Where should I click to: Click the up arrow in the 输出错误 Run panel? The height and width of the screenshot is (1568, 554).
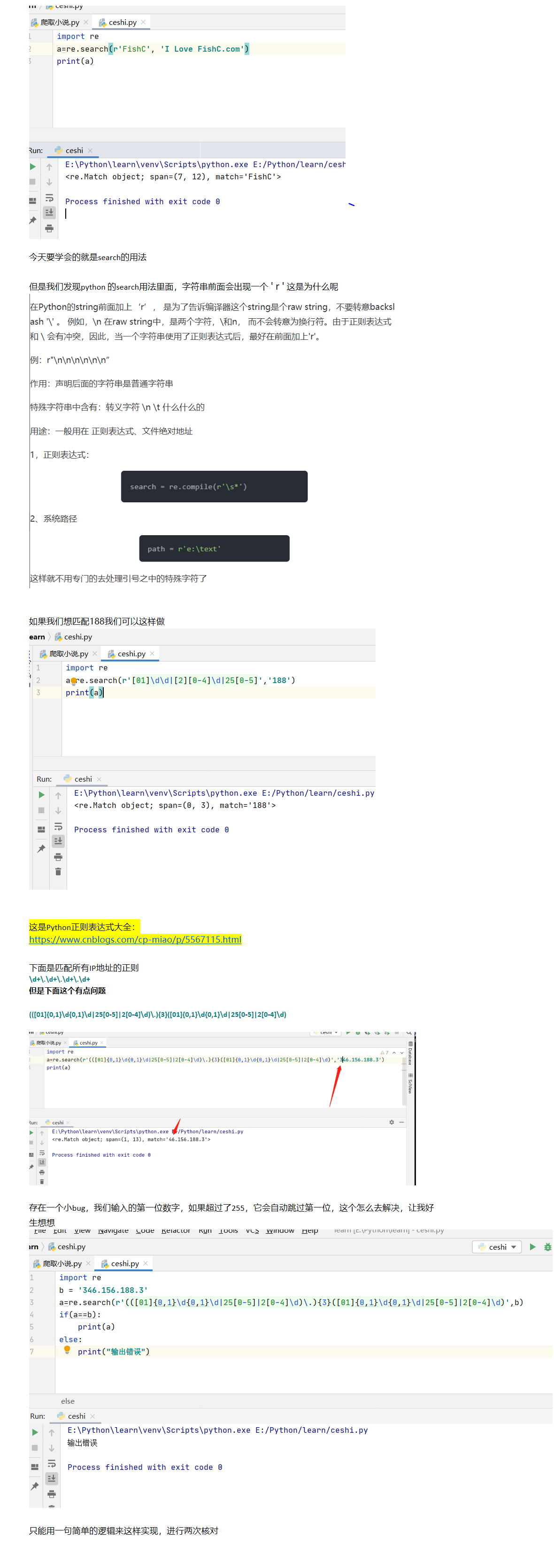(52, 1433)
